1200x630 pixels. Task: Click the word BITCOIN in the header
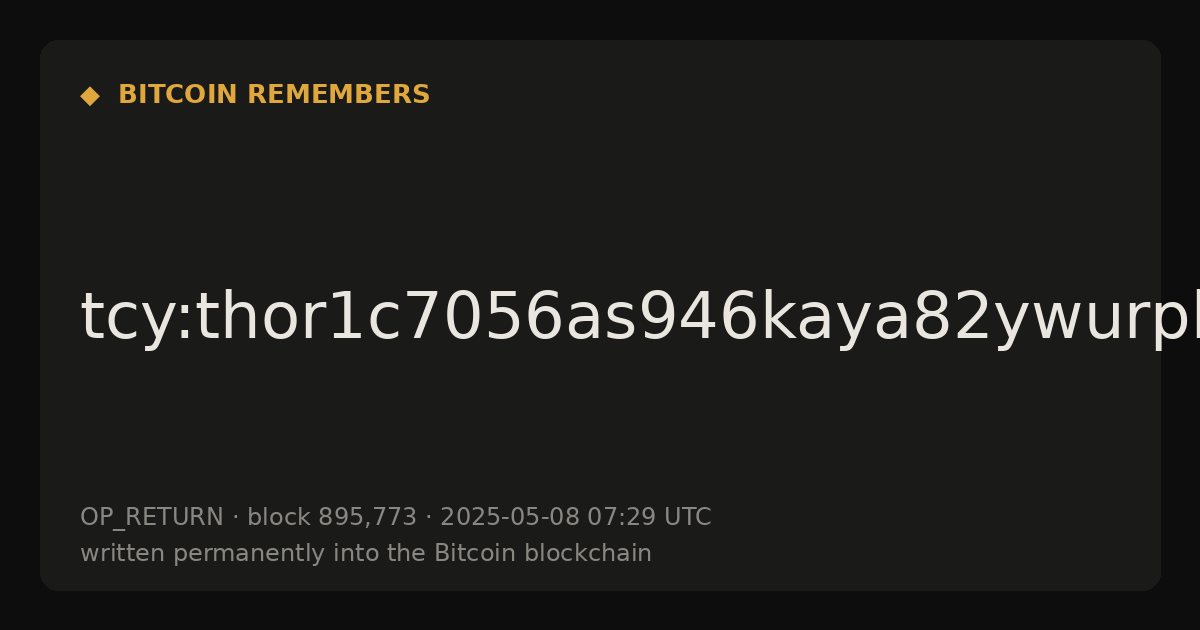[179, 95]
